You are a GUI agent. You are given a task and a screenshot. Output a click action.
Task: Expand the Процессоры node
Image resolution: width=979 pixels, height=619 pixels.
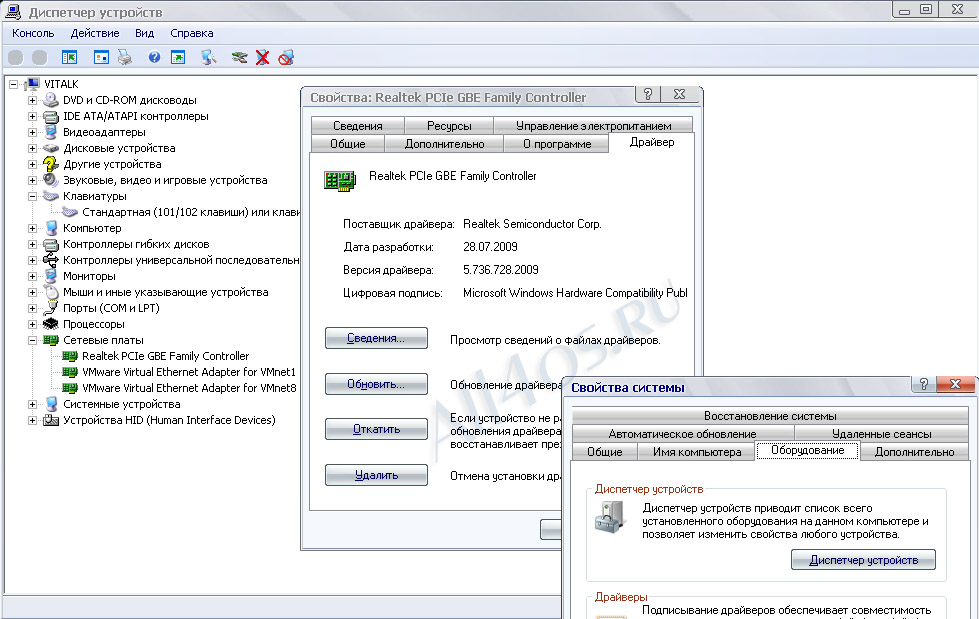(32, 324)
